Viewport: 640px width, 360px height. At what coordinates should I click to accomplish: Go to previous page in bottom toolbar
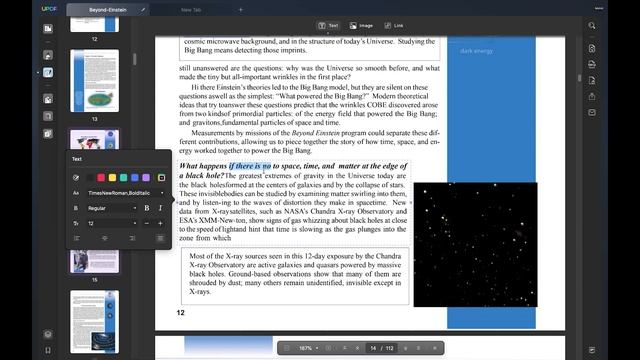coord(358,348)
